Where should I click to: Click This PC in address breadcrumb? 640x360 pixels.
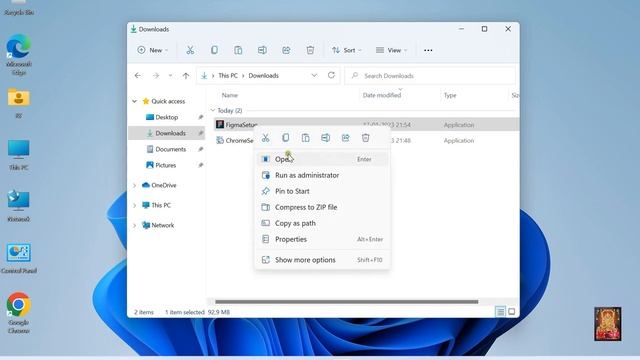coord(228,76)
